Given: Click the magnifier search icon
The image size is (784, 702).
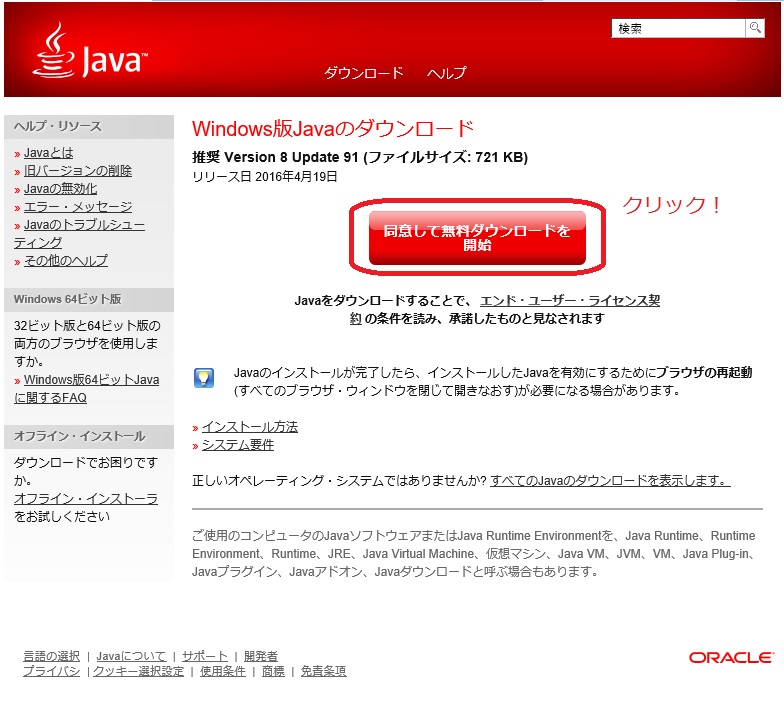Looking at the screenshot, I should click(755, 28).
